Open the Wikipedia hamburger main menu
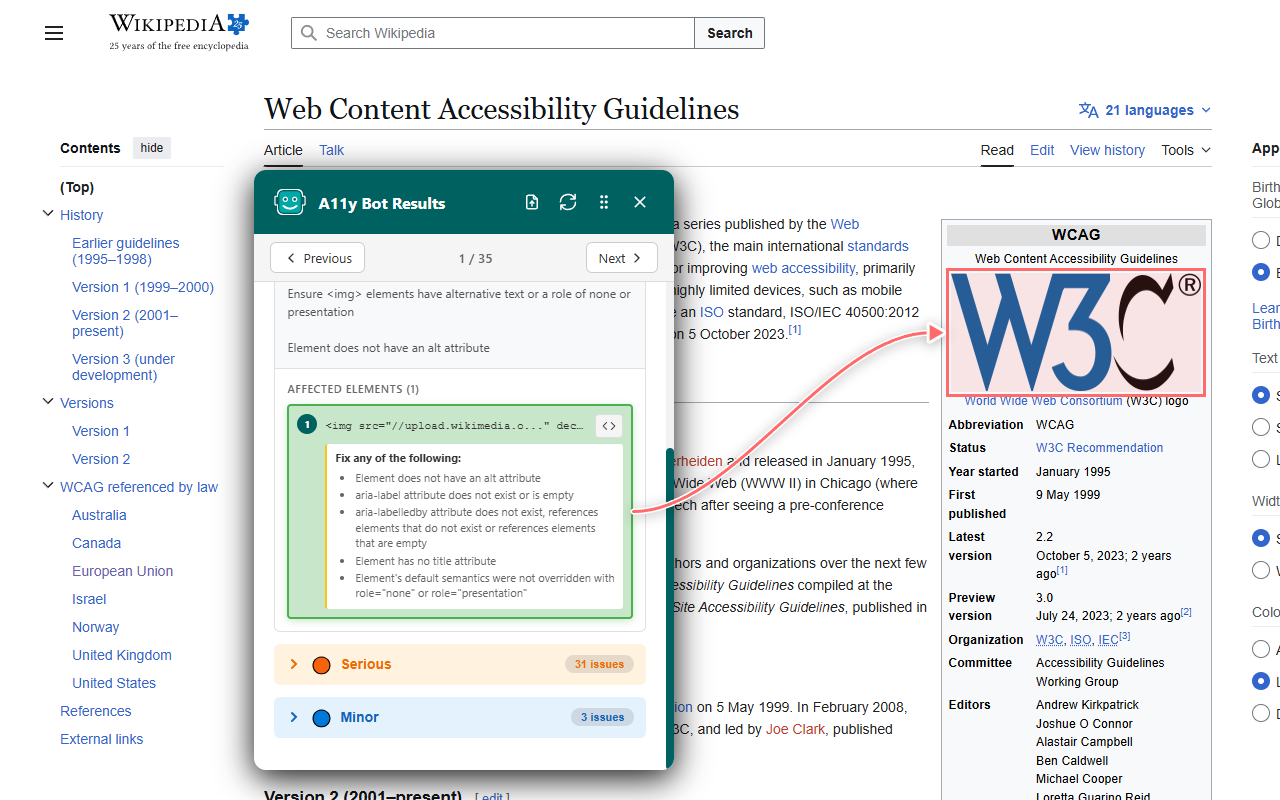The width and height of the screenshot is (1280, 800). coord(54,33)
